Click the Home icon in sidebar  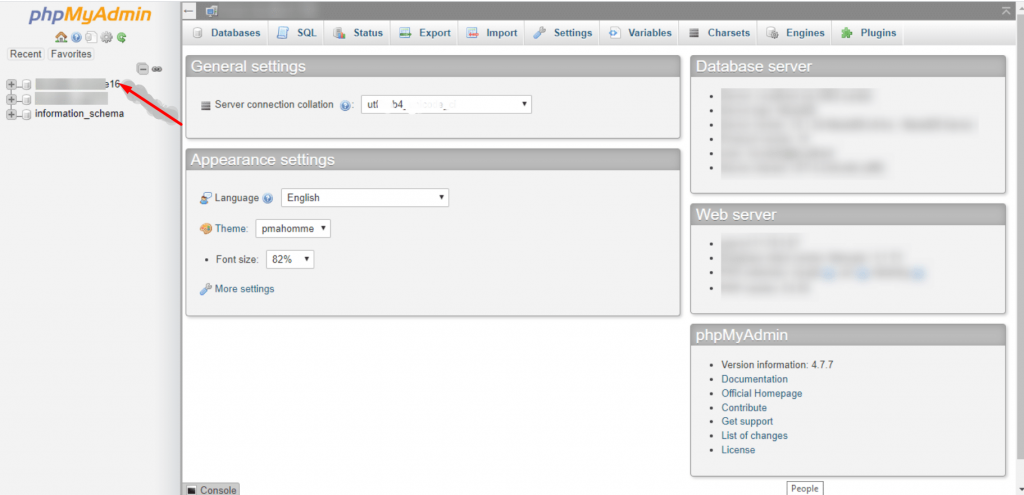coord(61,37)
